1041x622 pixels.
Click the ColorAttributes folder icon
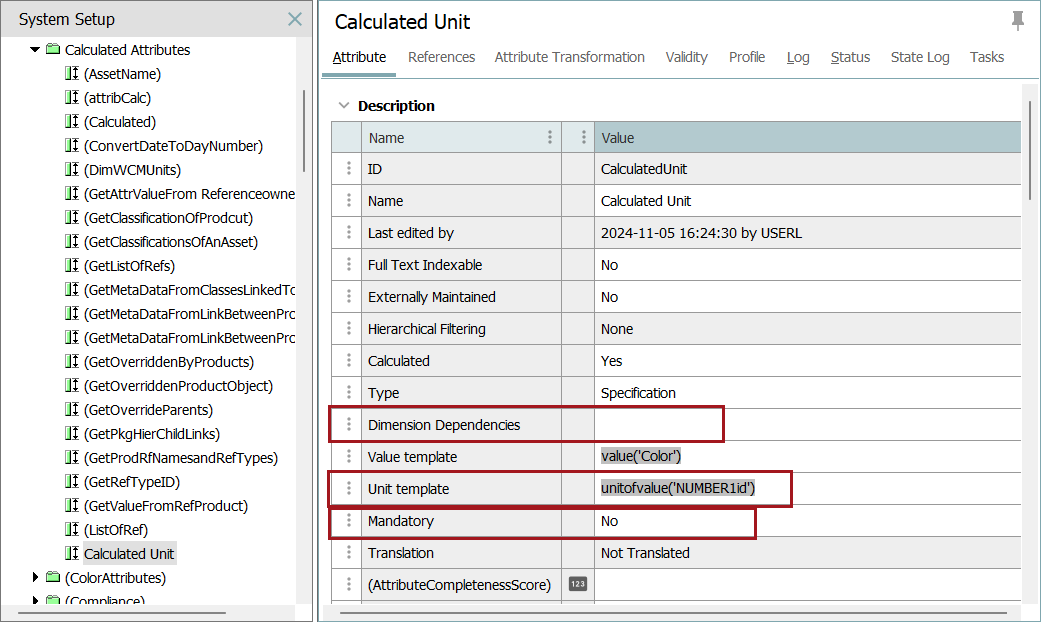point(52,578)
